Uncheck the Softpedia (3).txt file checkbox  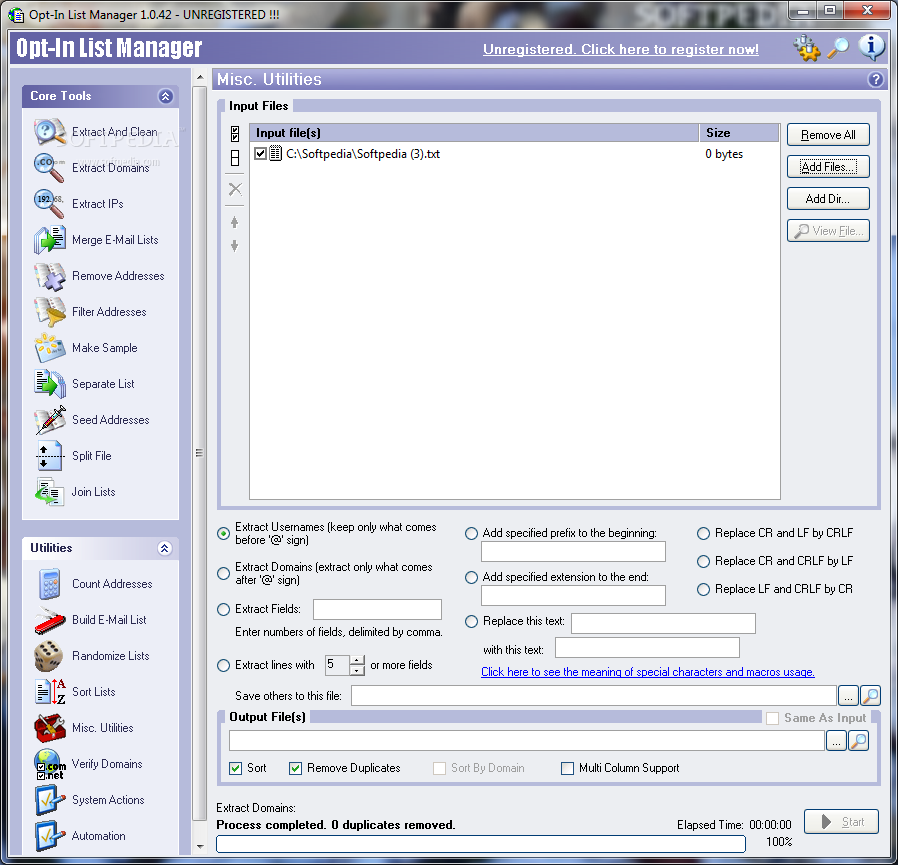[261, 154]
